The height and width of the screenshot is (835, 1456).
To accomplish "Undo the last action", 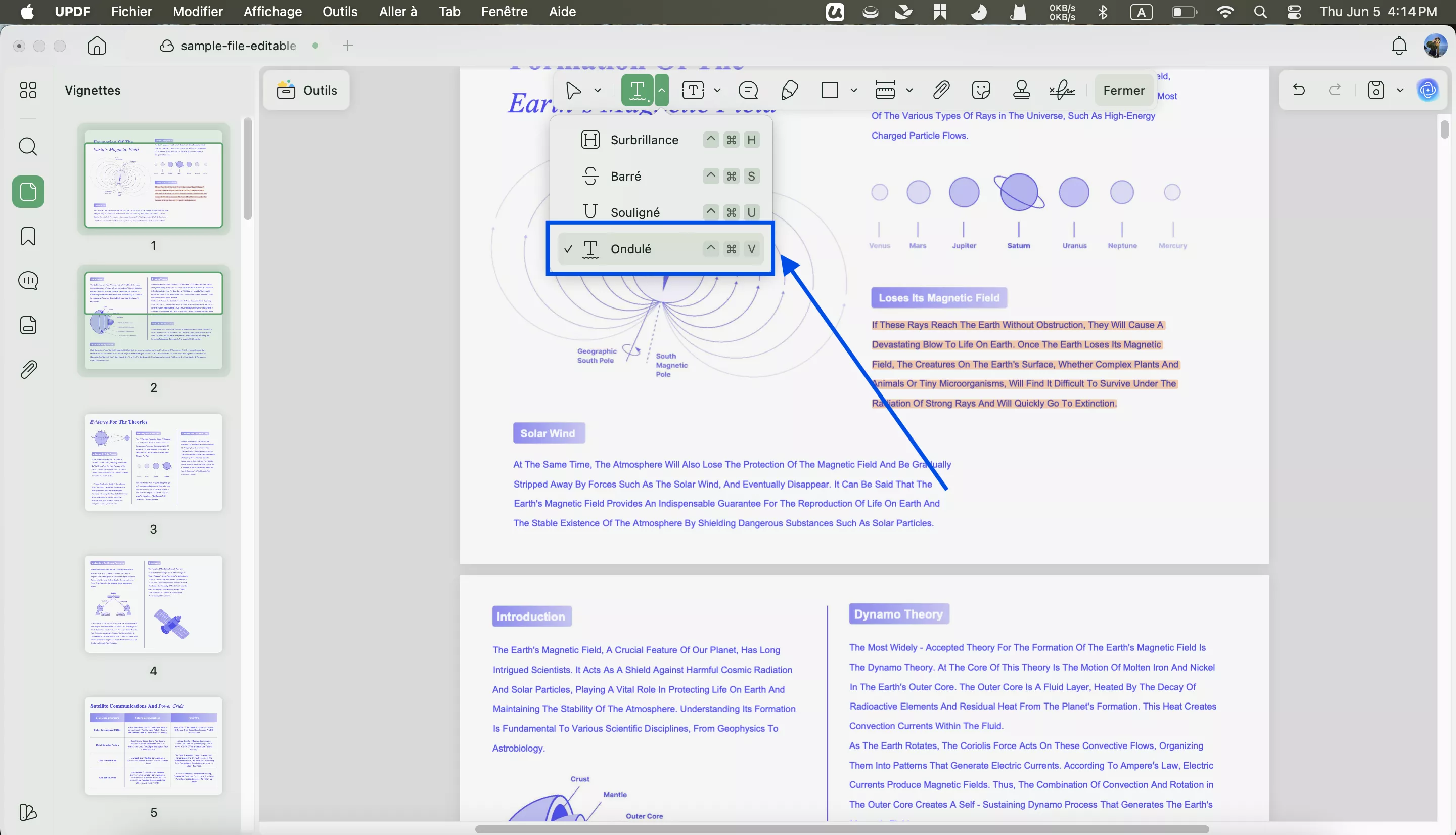I will (x=1299, y=90).
